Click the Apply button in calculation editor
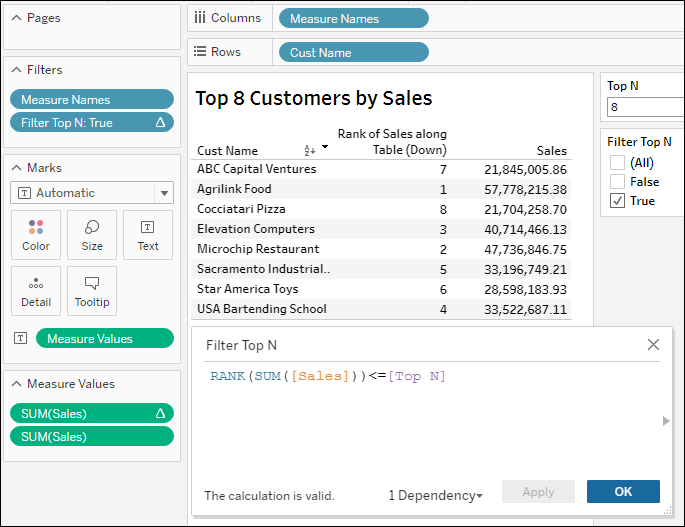The width and height of the screenshot is (685, 527). point(538,492)
